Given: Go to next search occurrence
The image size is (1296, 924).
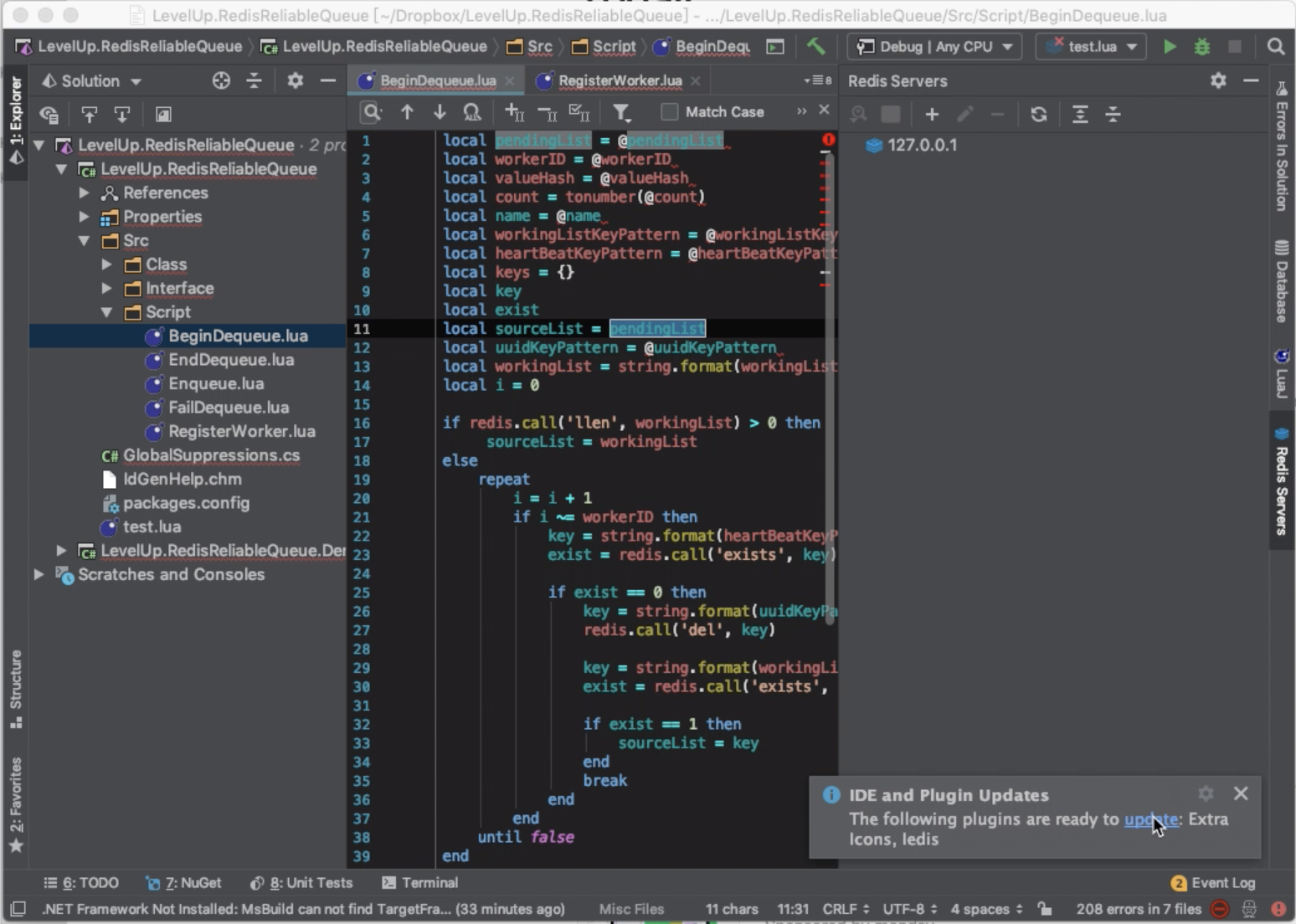Looking at the screenshot, I should (440, 112).
